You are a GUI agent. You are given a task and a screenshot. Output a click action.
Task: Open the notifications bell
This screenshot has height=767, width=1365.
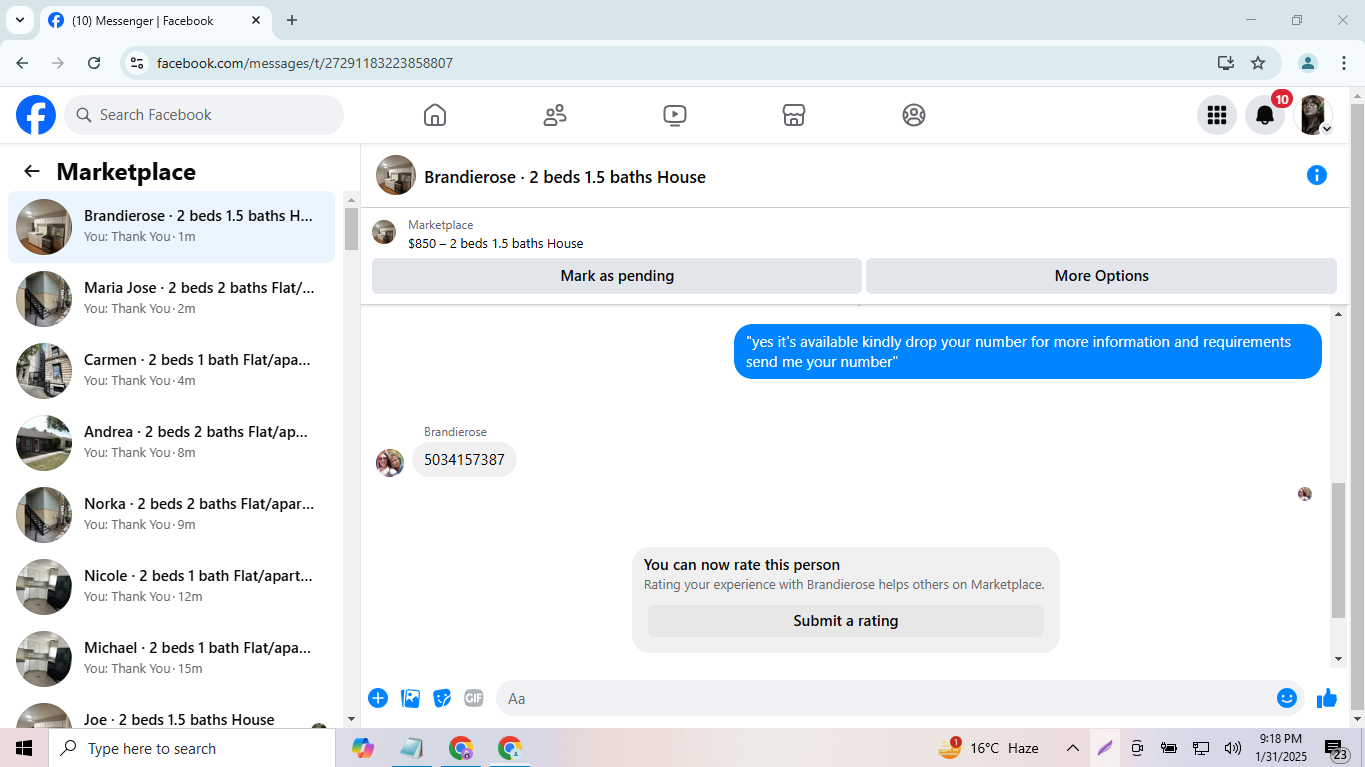[1265, 115]
